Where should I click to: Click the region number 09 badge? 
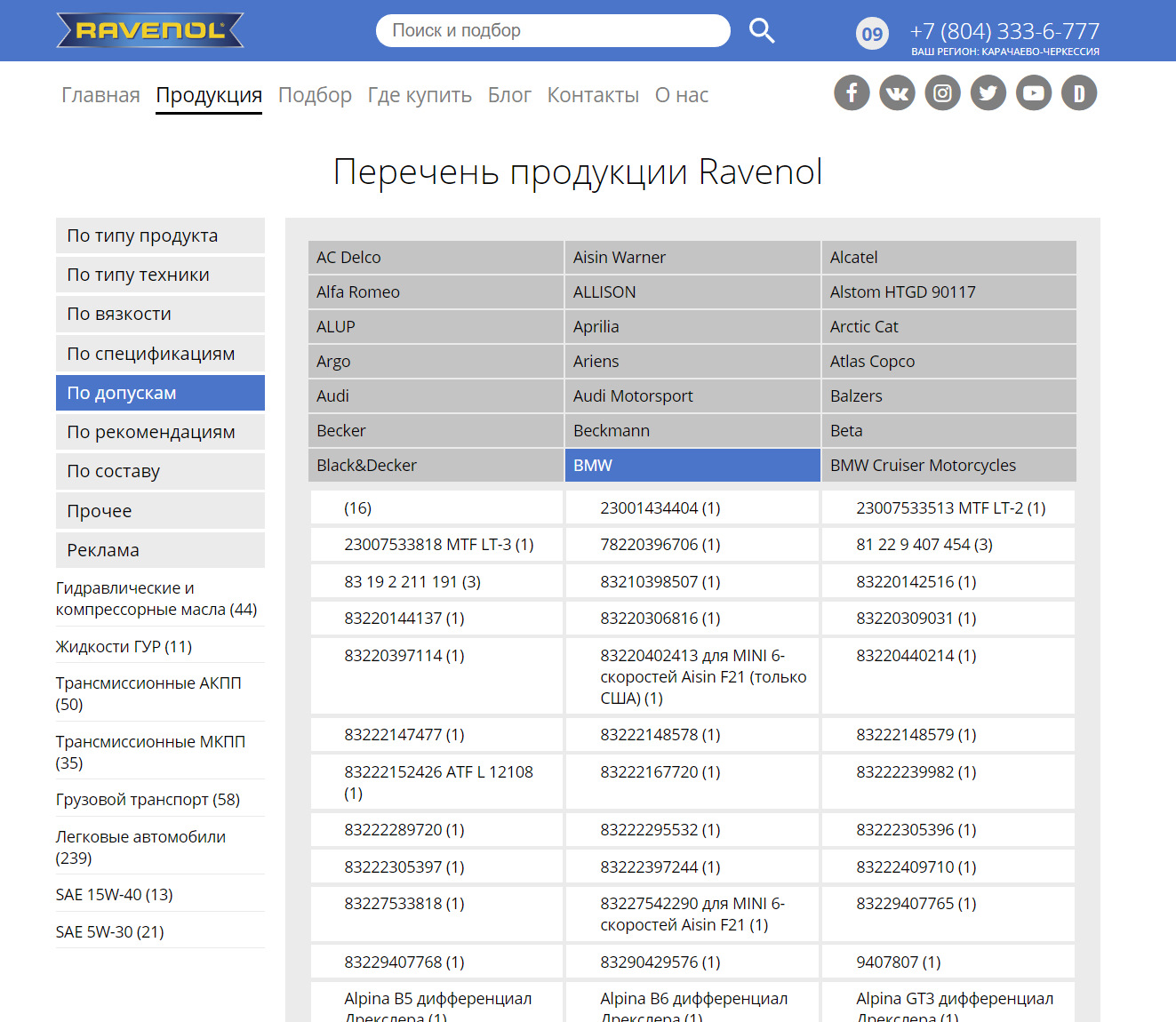(x=872, y=34)
